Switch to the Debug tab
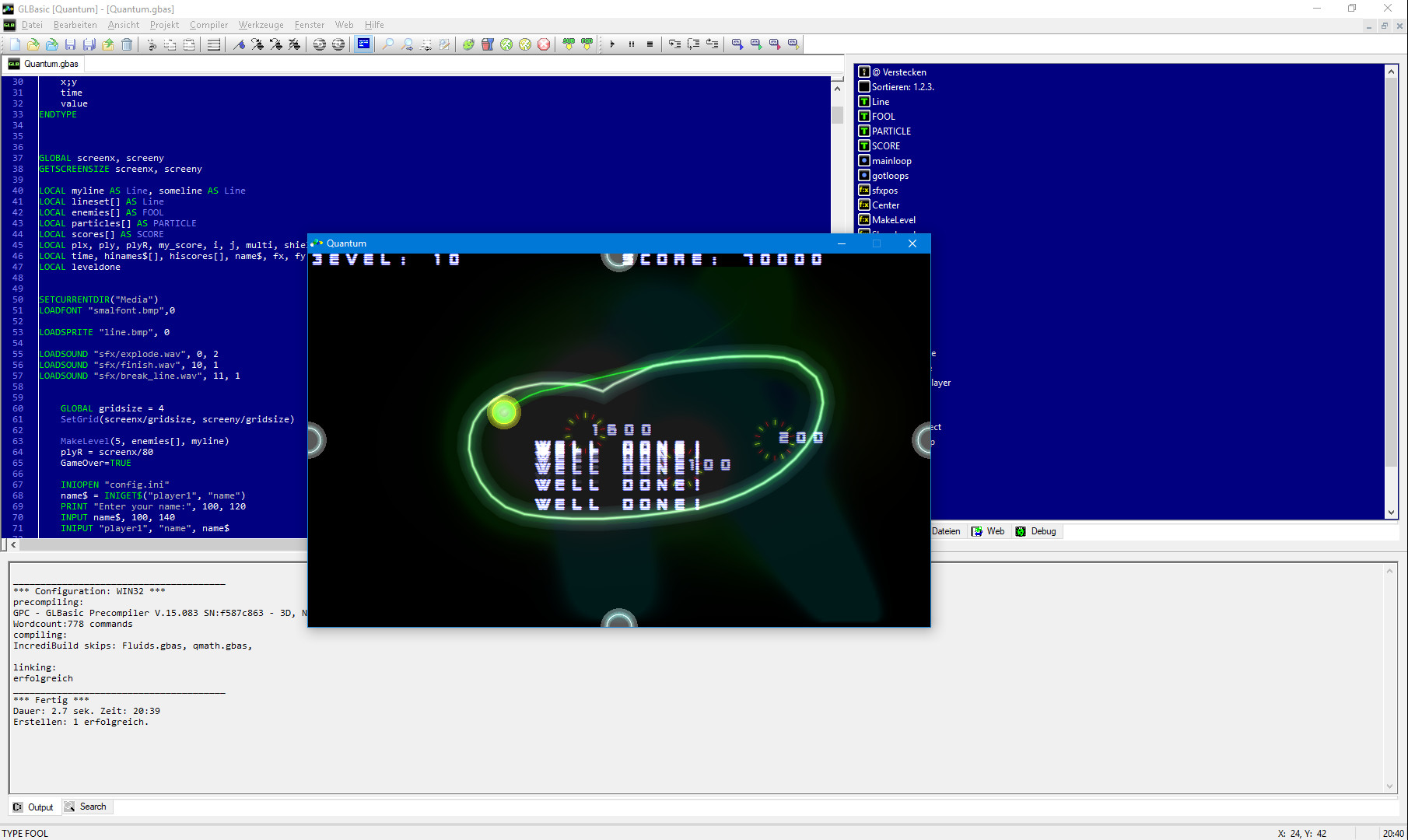The image size is (1408, 840). (x=1036, y=531)
